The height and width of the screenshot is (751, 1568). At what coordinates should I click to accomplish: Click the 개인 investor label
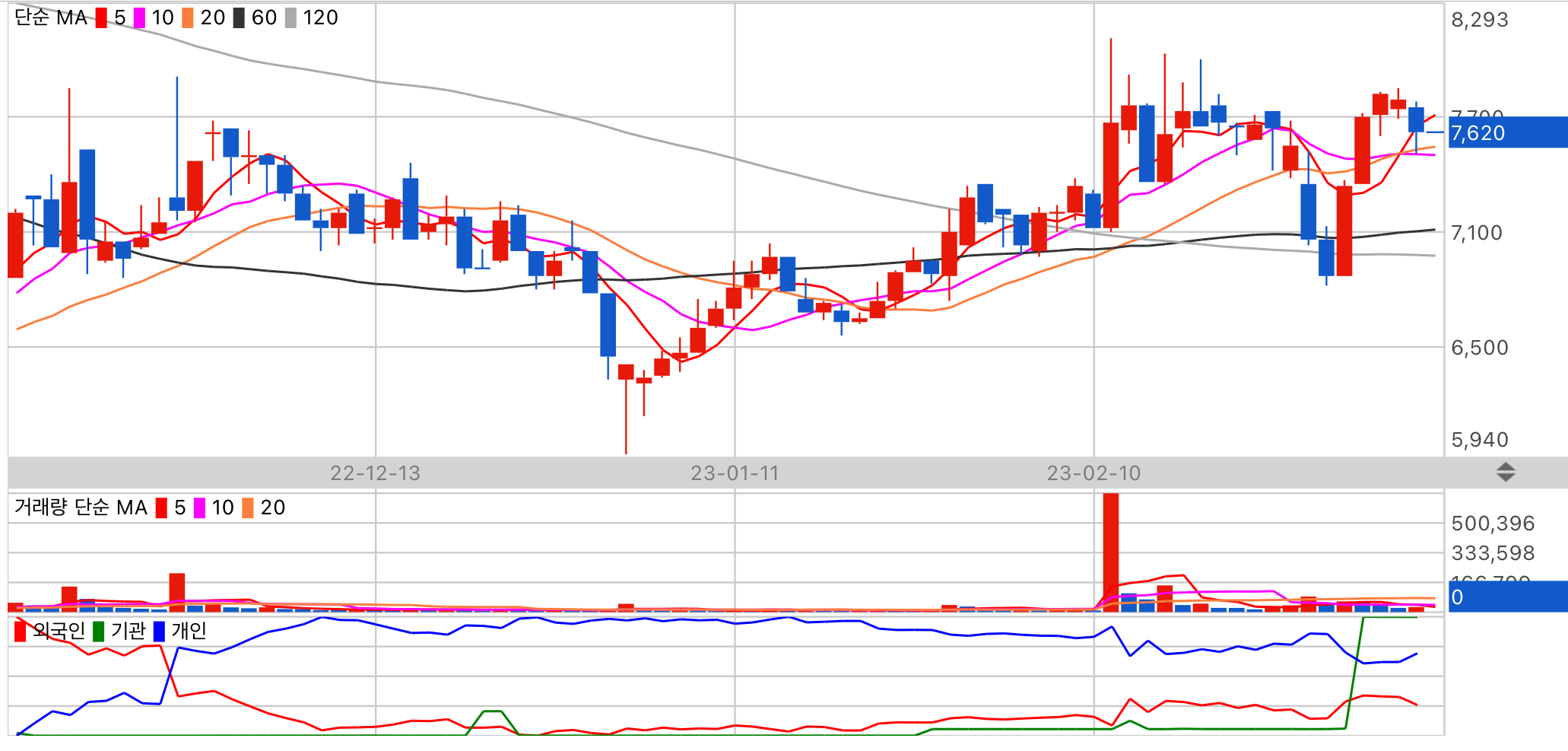coord(189,631)
